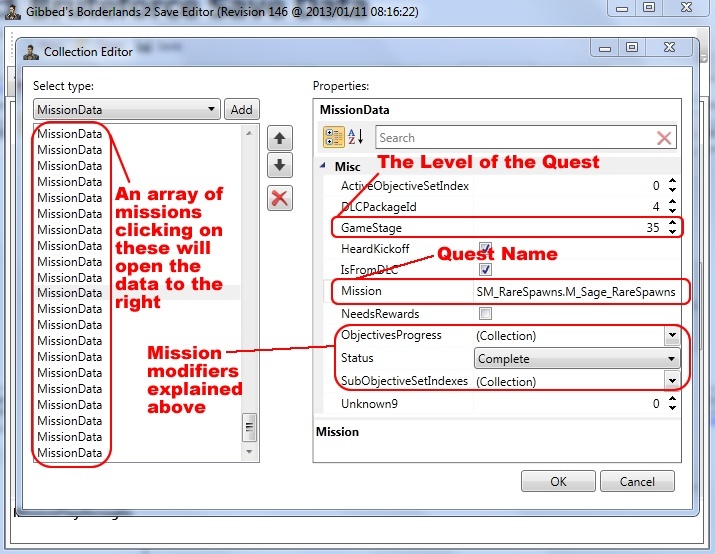Minimize the Collection Editor dialog

pyautogui.click(x=605, y=48)
